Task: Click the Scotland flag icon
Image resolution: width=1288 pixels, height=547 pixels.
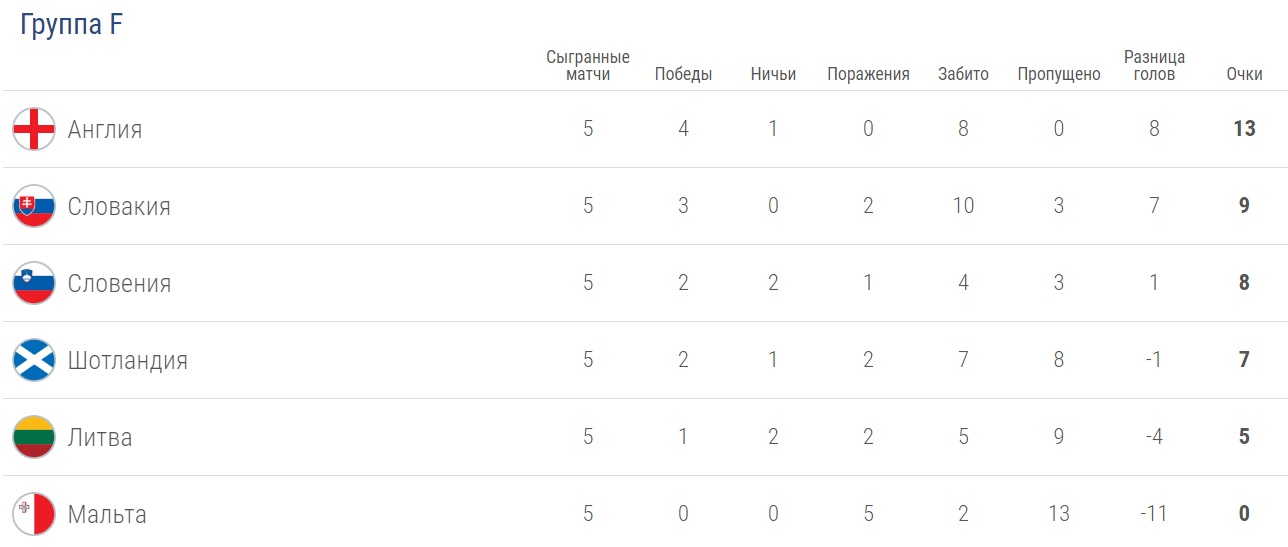Action: 34,360
